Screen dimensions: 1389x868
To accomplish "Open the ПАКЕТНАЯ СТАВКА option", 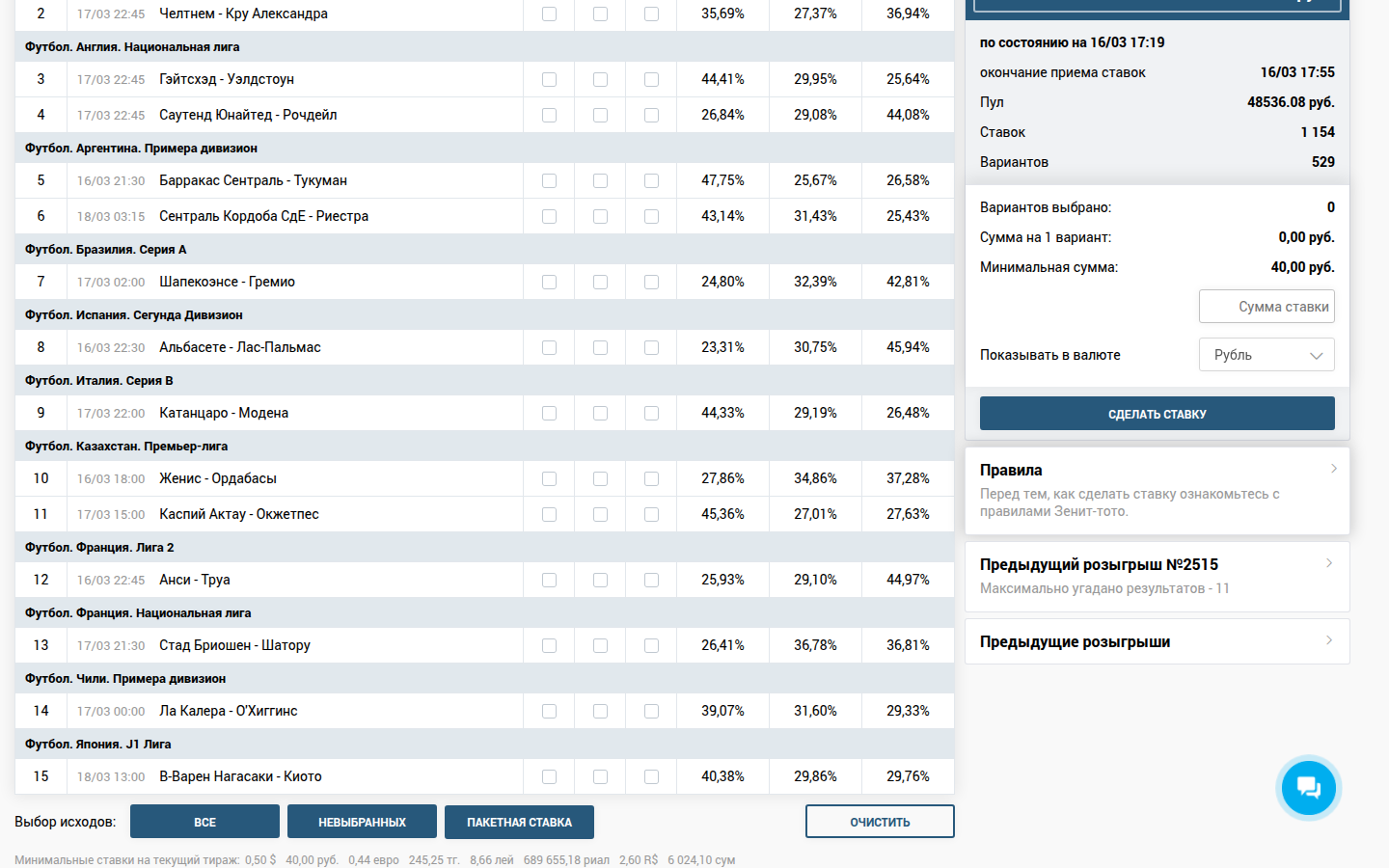I will pos(519,822).
